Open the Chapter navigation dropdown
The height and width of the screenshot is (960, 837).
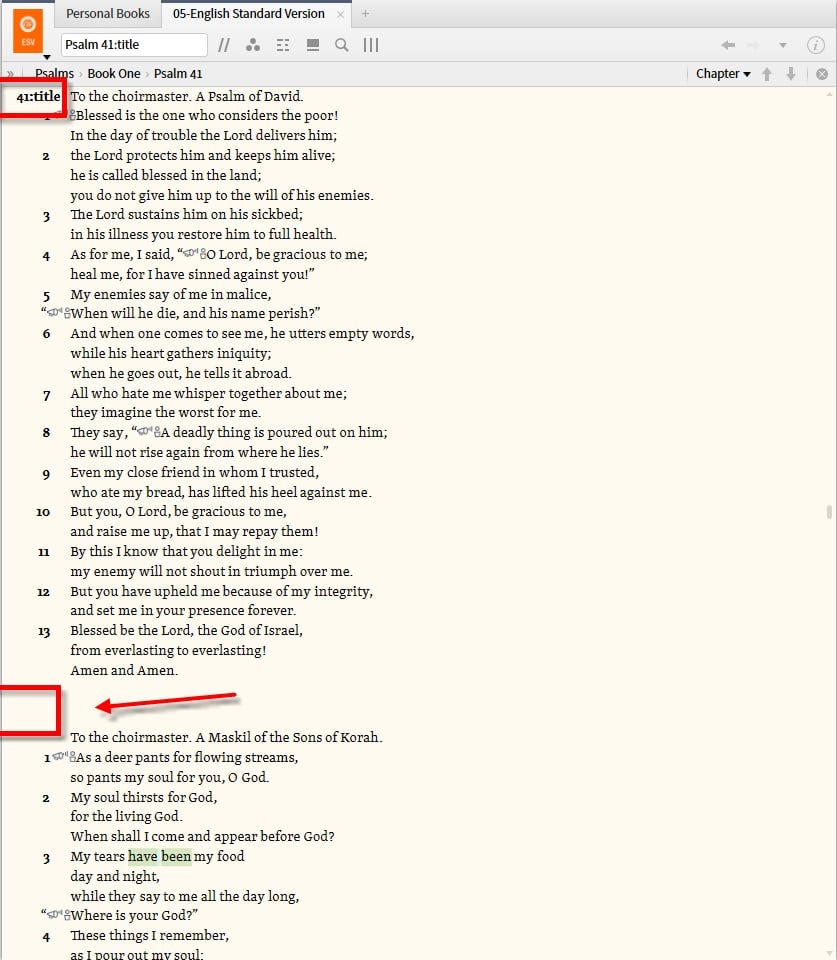click(x=723, y=73)
